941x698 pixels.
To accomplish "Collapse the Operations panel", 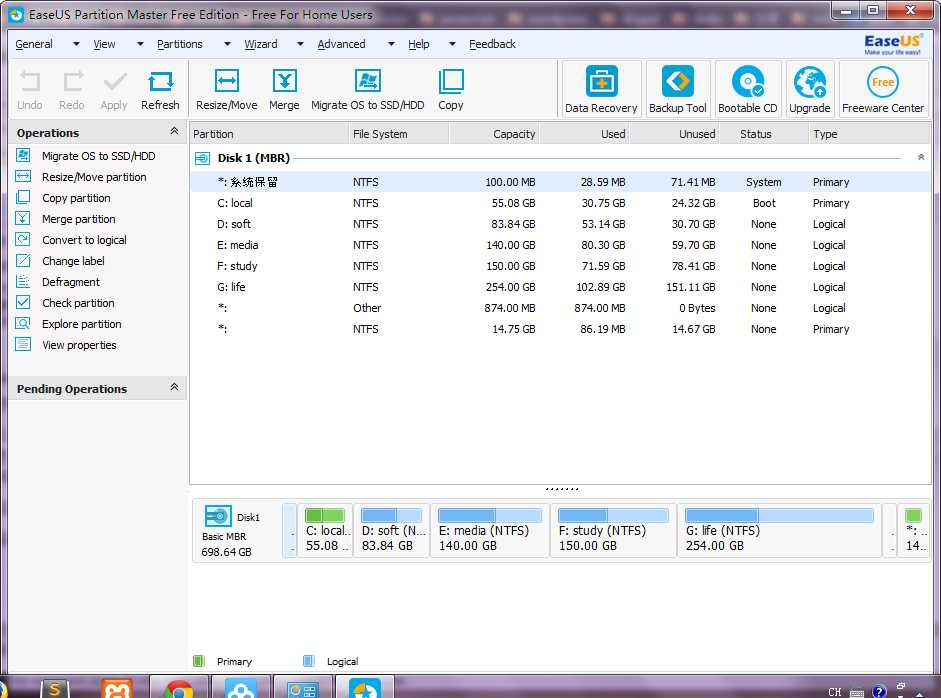I will coord(174,132).
